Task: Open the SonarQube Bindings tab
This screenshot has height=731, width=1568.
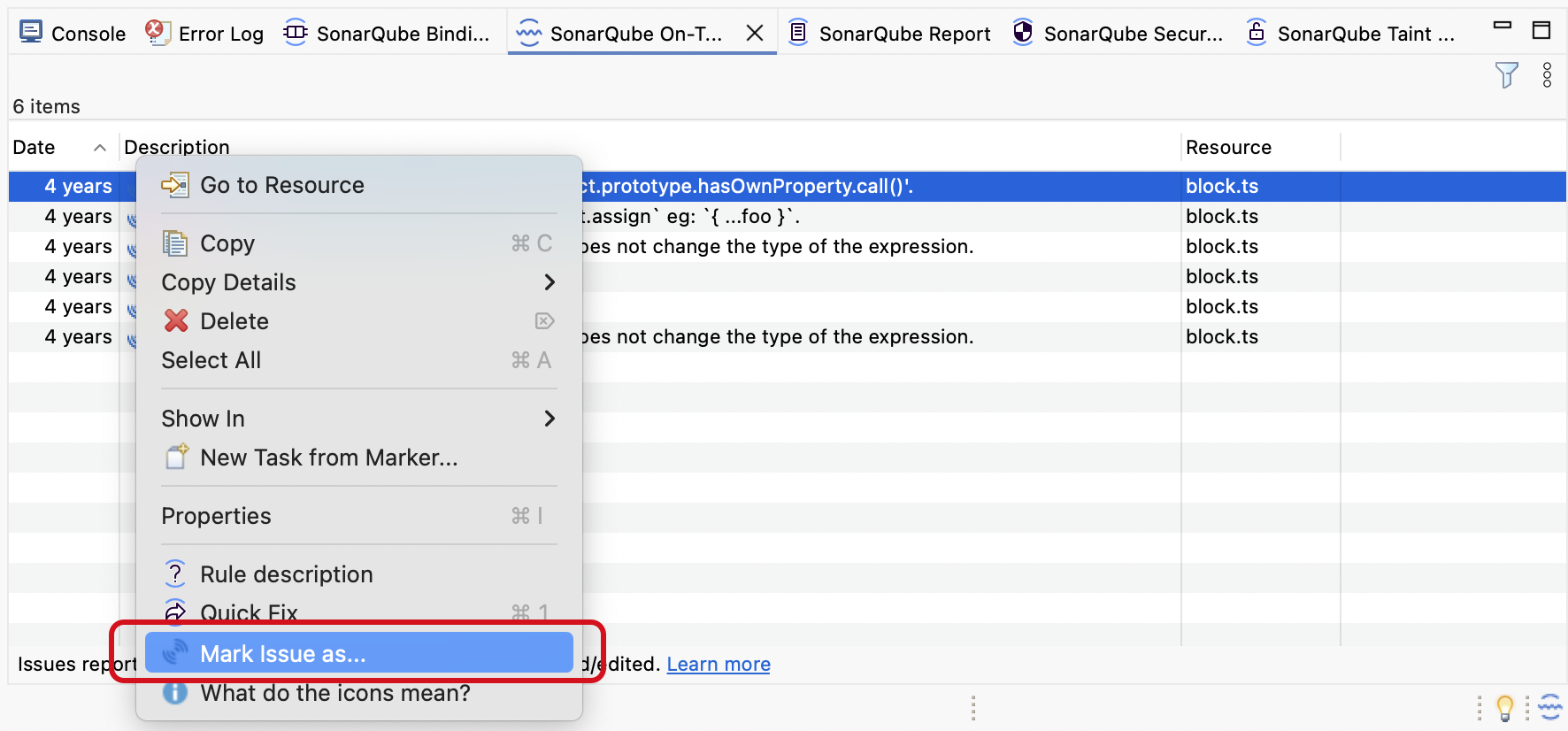Action: (x=388, y=34)
